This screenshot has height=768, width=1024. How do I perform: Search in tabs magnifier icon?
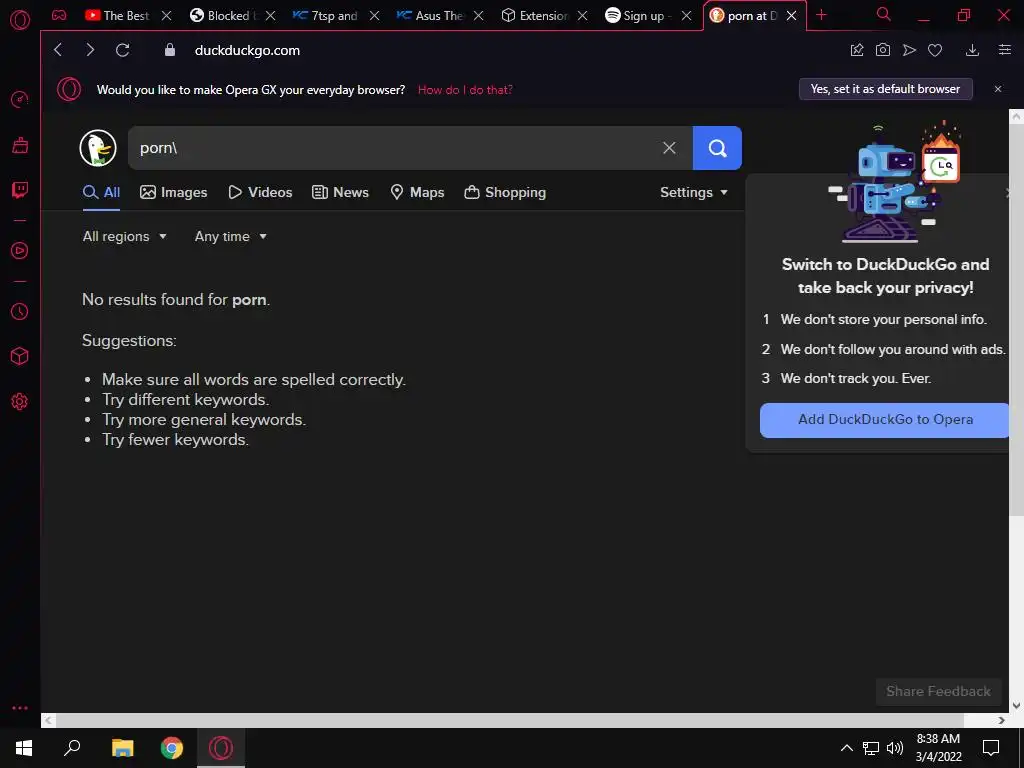click(x=884, y=14)
